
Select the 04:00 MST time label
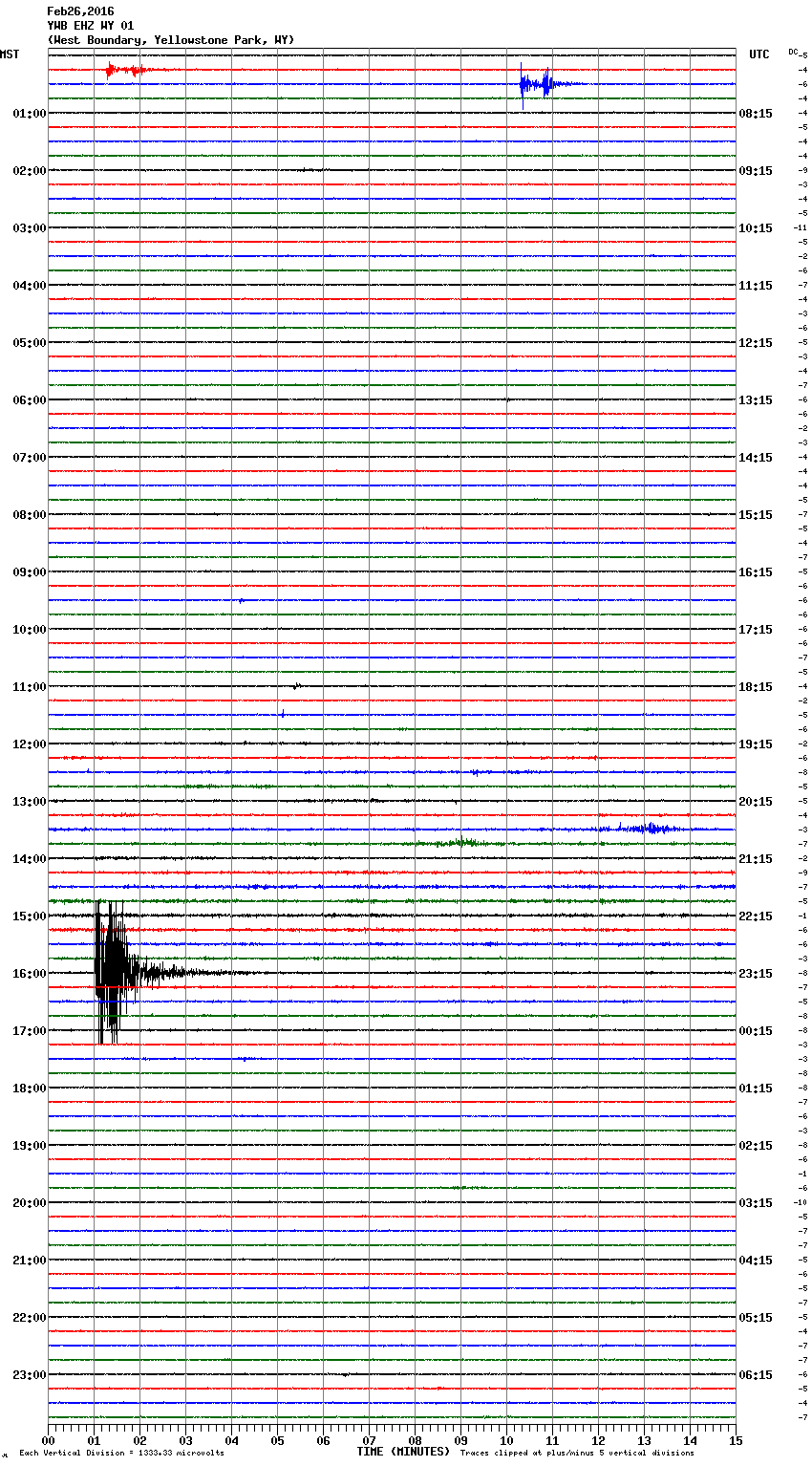pyautogui.click(x=30, y=286)
